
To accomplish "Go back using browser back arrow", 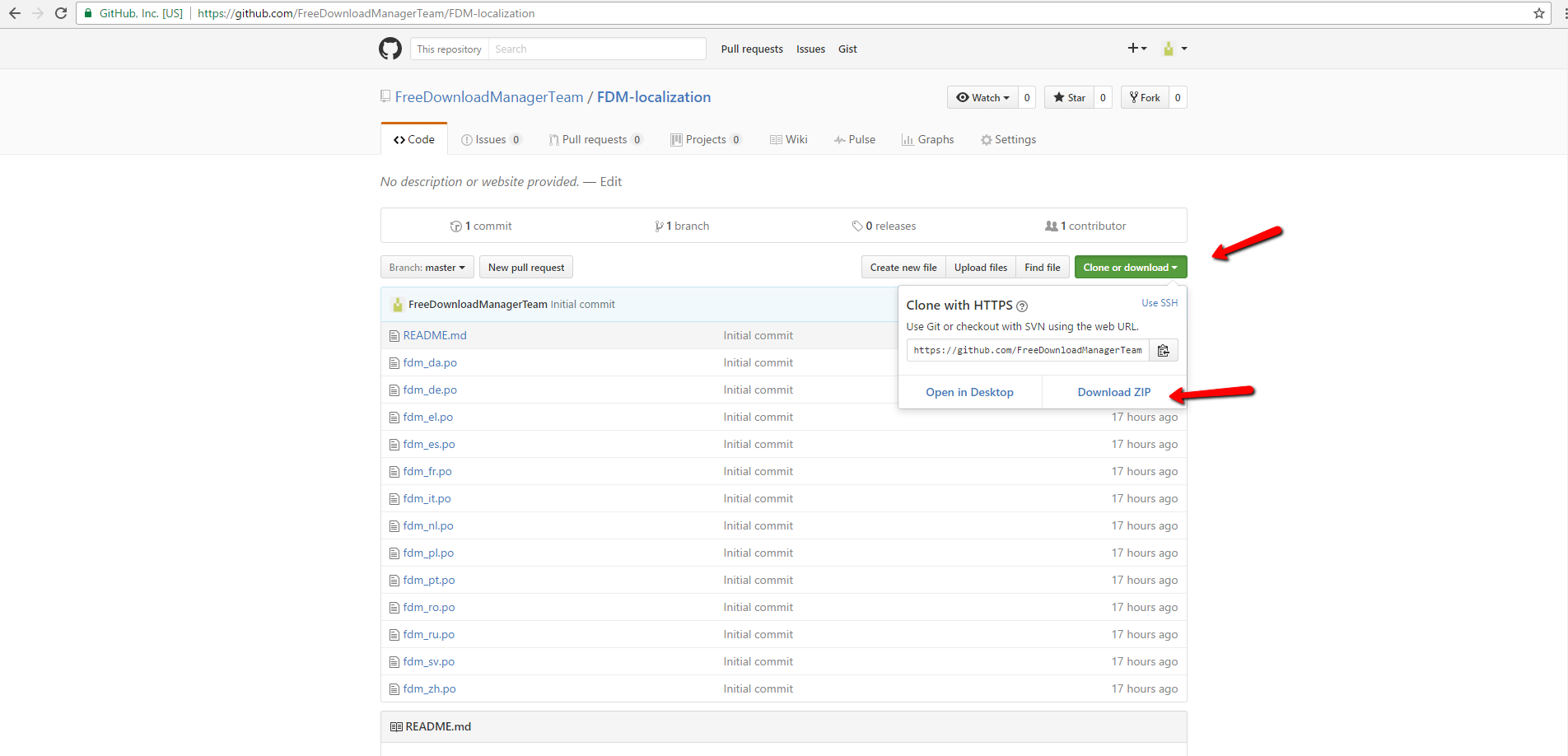I will tap(15, 13).
